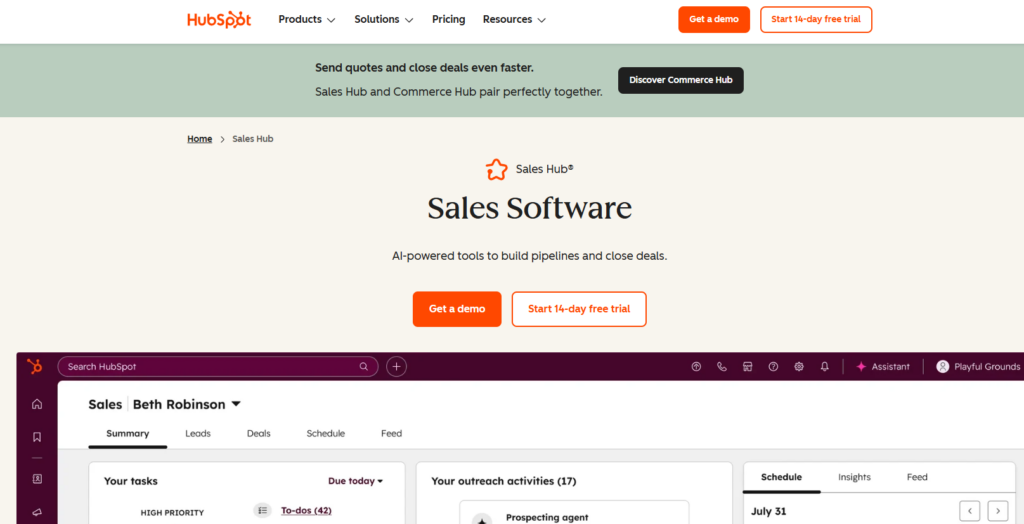Screen dimensions: 1024x524
Task: Open the settings gear icon in the app toolbar
Action: tap(799, 367)
